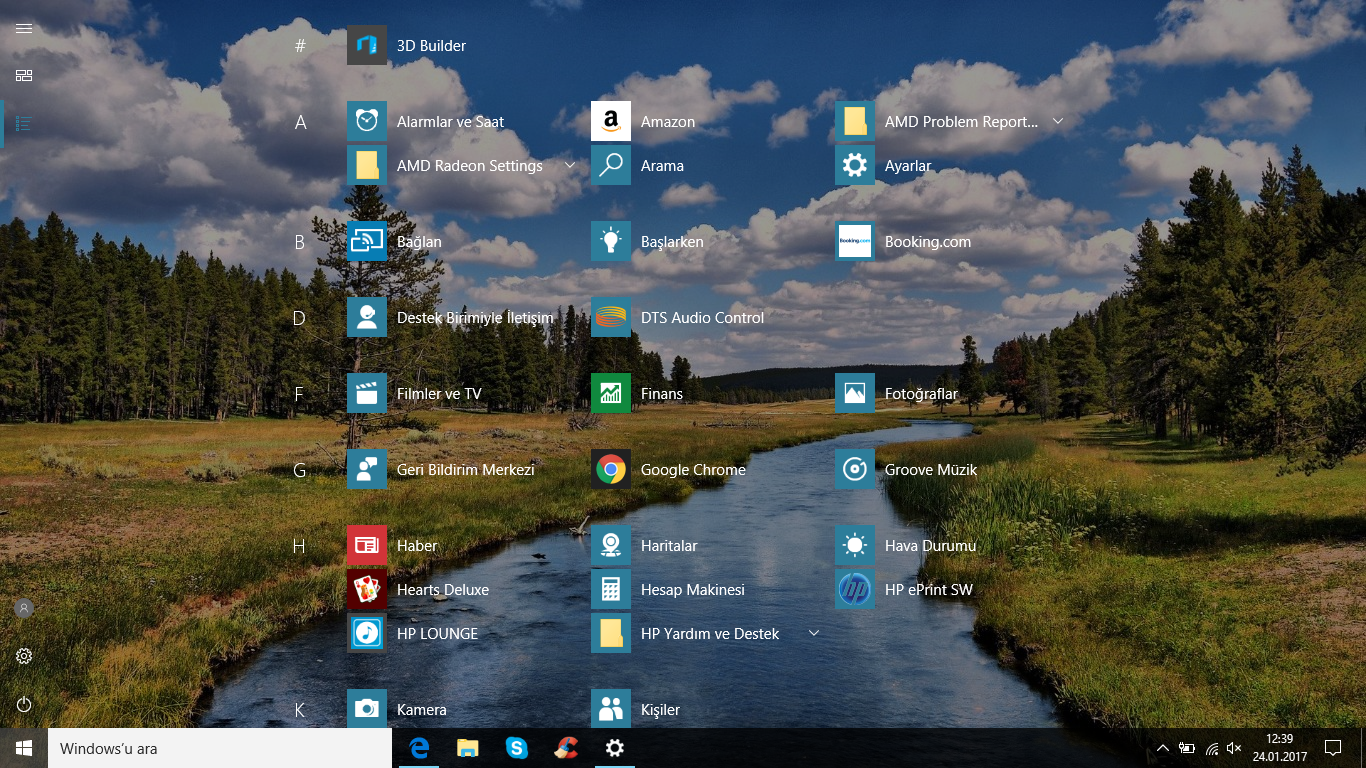Open the hamburger menu at top left
1366x768 pixels.
[24, 29]
